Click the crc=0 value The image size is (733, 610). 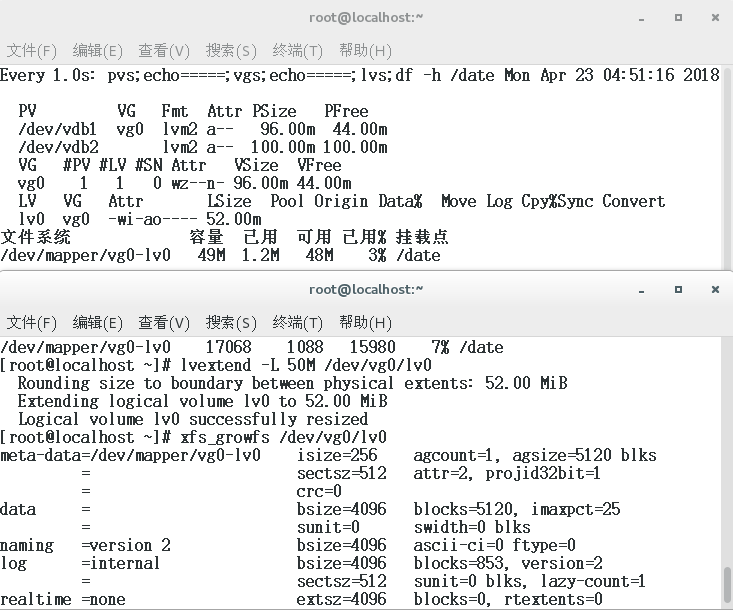(x=319, y=491)
